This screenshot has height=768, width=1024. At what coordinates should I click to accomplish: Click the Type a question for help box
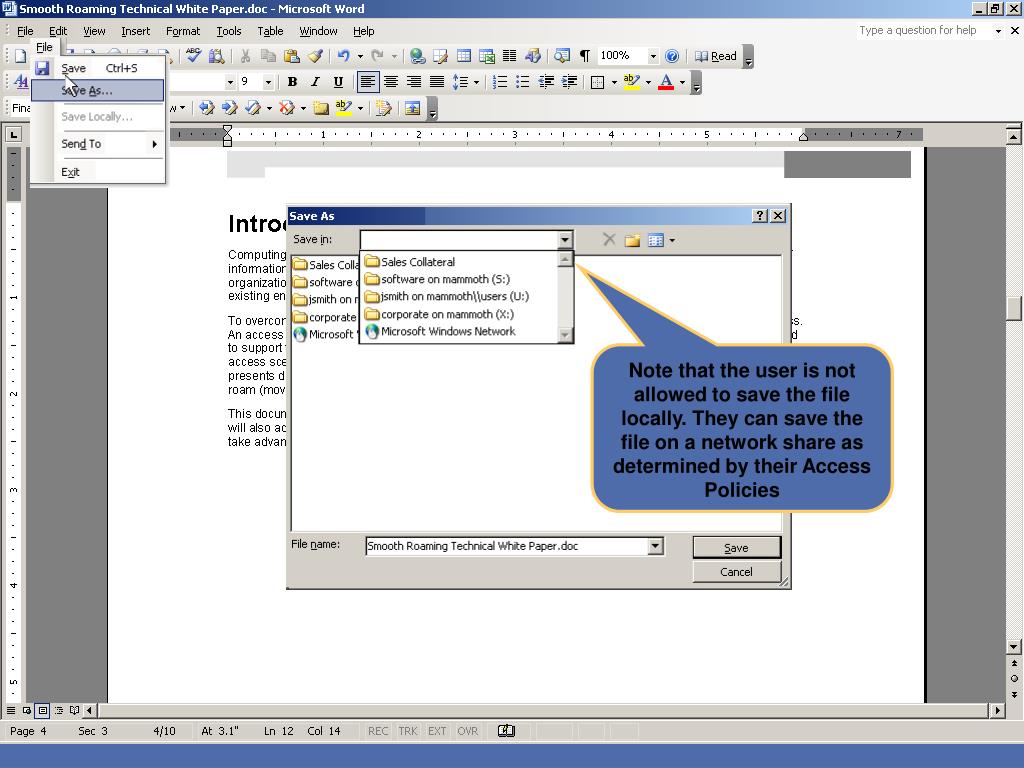pyautogui.click(x=922, y=30)
